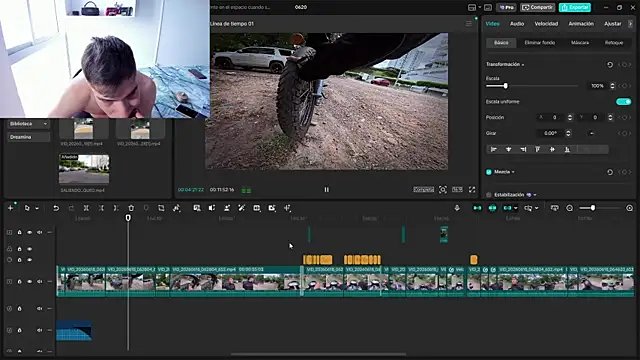Open the preview focus/zoom scan icon
The width and height of the screenshot is (640, 360).
coord(442,189)
